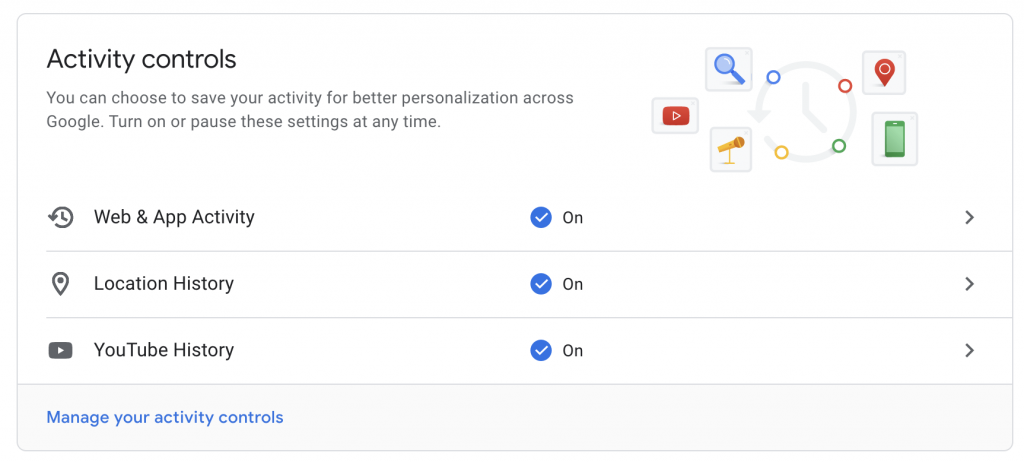Click the magnifying glass illustration tile
Image resolution: width=1024 pixels, height=462 pixels.
point(729,69)
